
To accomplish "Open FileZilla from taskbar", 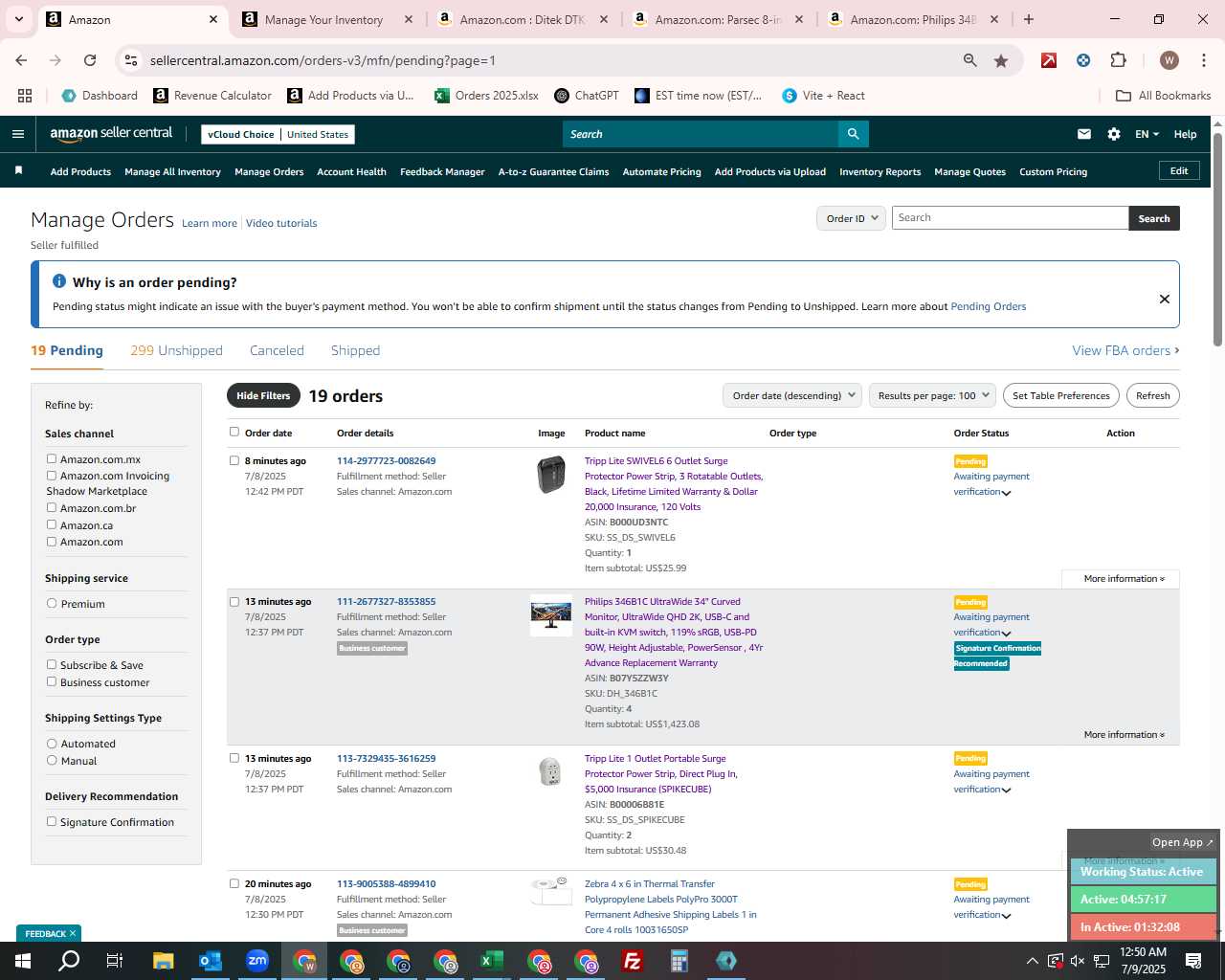I will [632, 961].
